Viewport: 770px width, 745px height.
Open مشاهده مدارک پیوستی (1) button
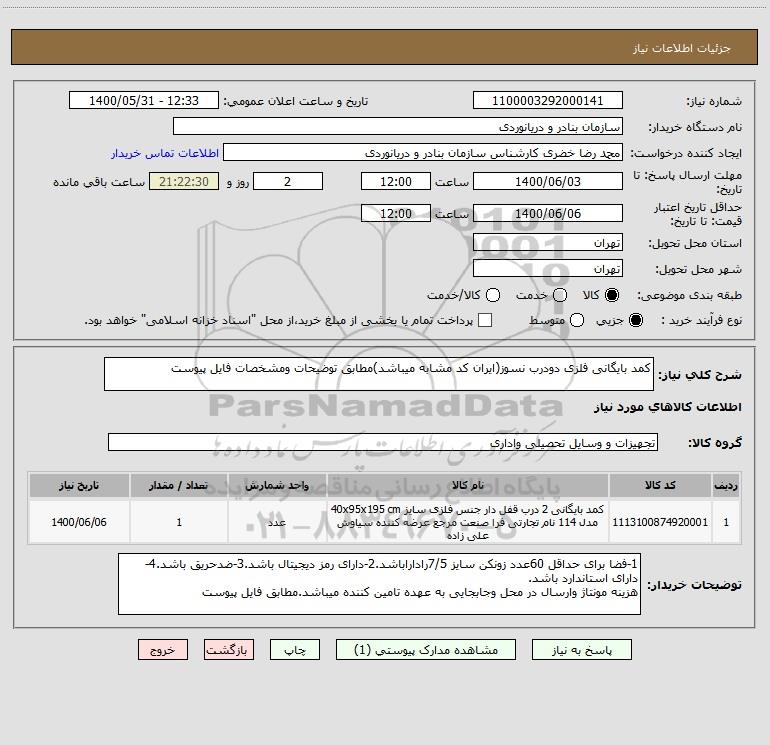click(426, 650)
